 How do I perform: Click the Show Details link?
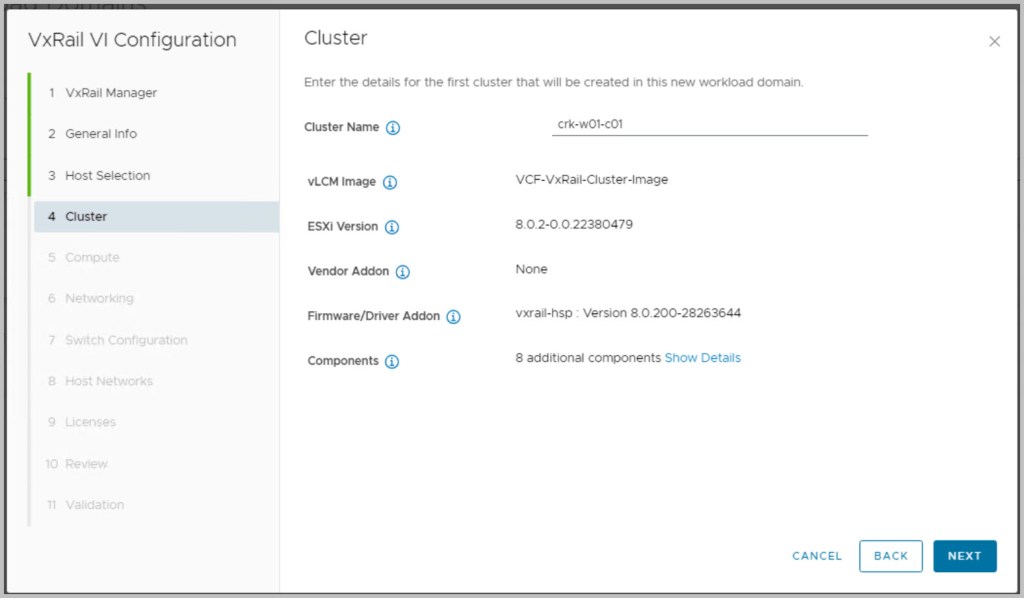(x=702, y=358)
